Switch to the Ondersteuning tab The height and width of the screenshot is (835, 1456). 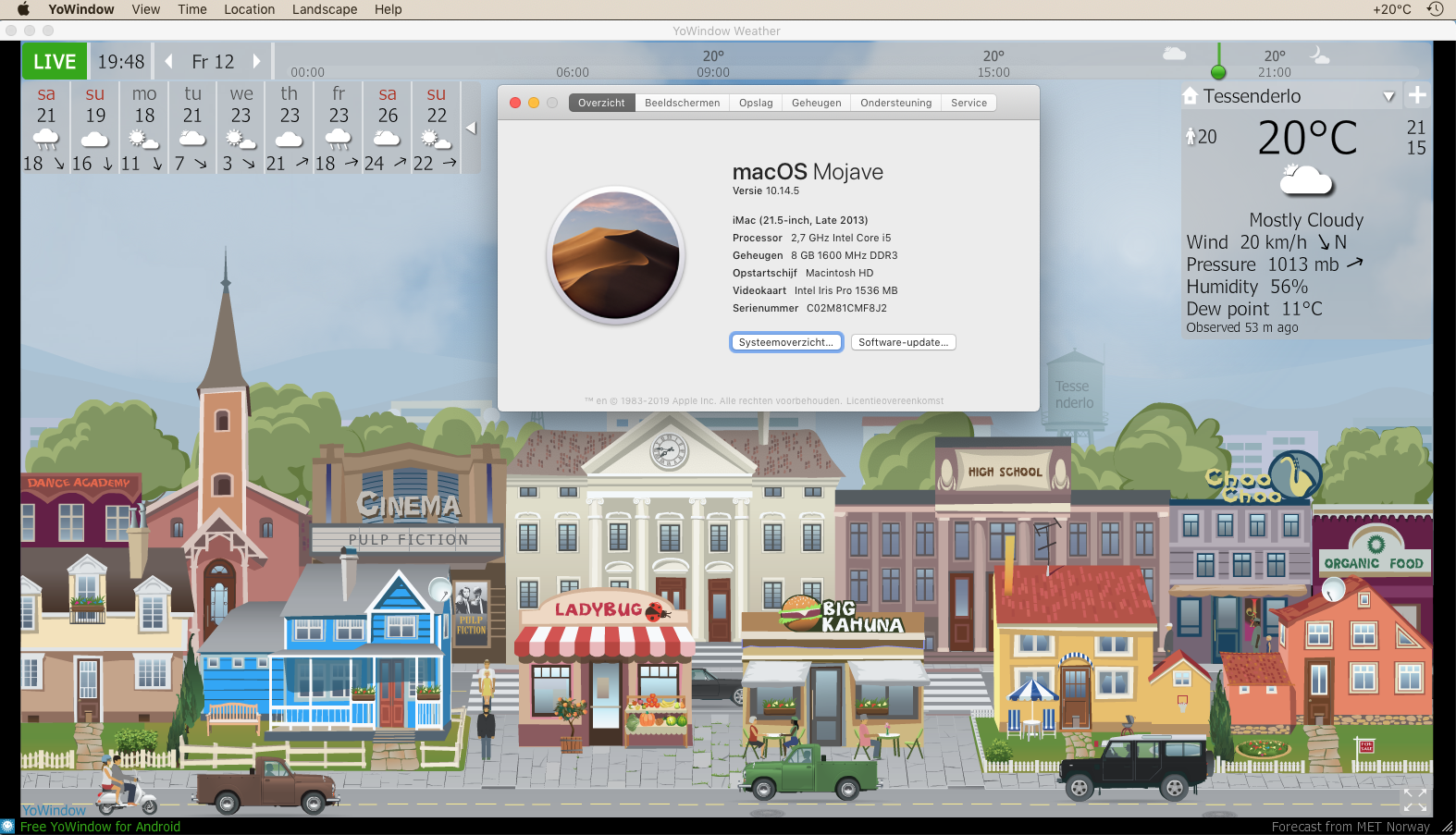coord(896,103)
